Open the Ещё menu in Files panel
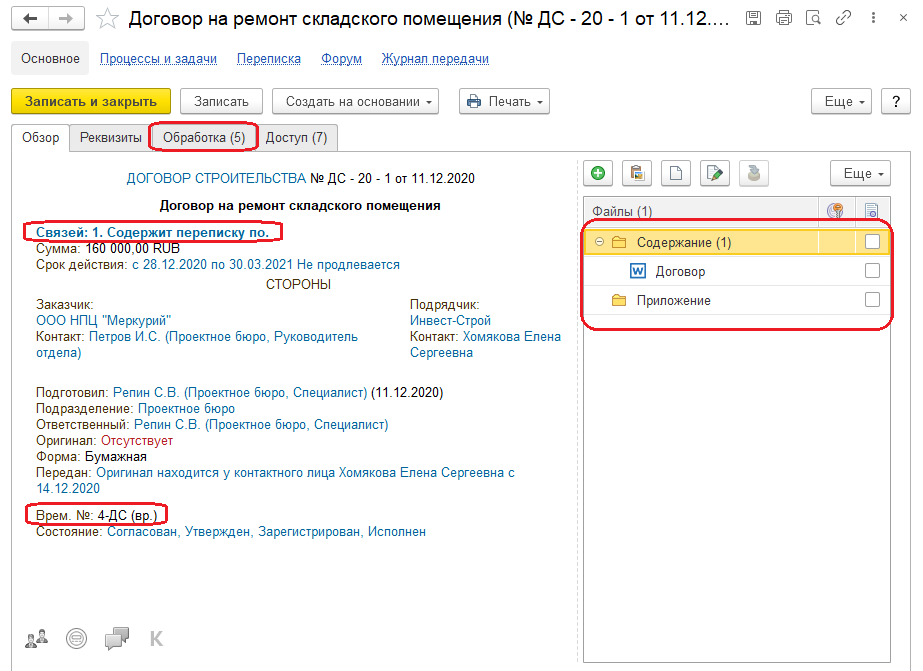 (x=857, y=173)
